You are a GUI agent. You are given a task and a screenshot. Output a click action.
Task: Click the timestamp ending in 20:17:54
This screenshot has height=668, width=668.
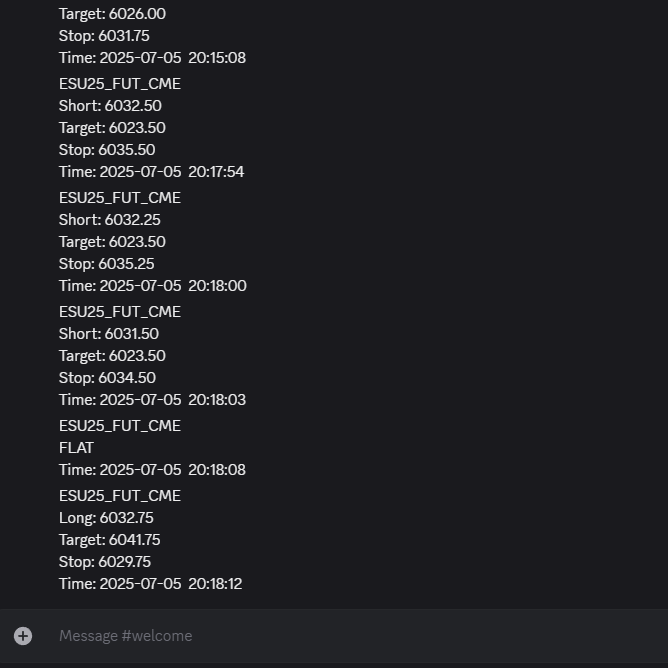151,172
